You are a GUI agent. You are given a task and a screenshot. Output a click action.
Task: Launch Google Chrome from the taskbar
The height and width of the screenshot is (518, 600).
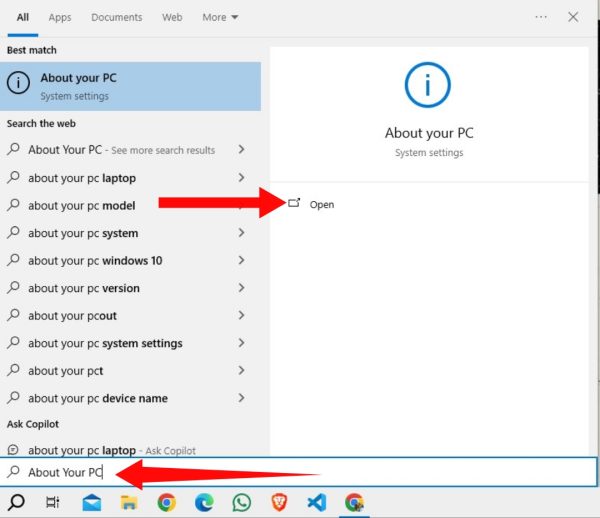166,502
